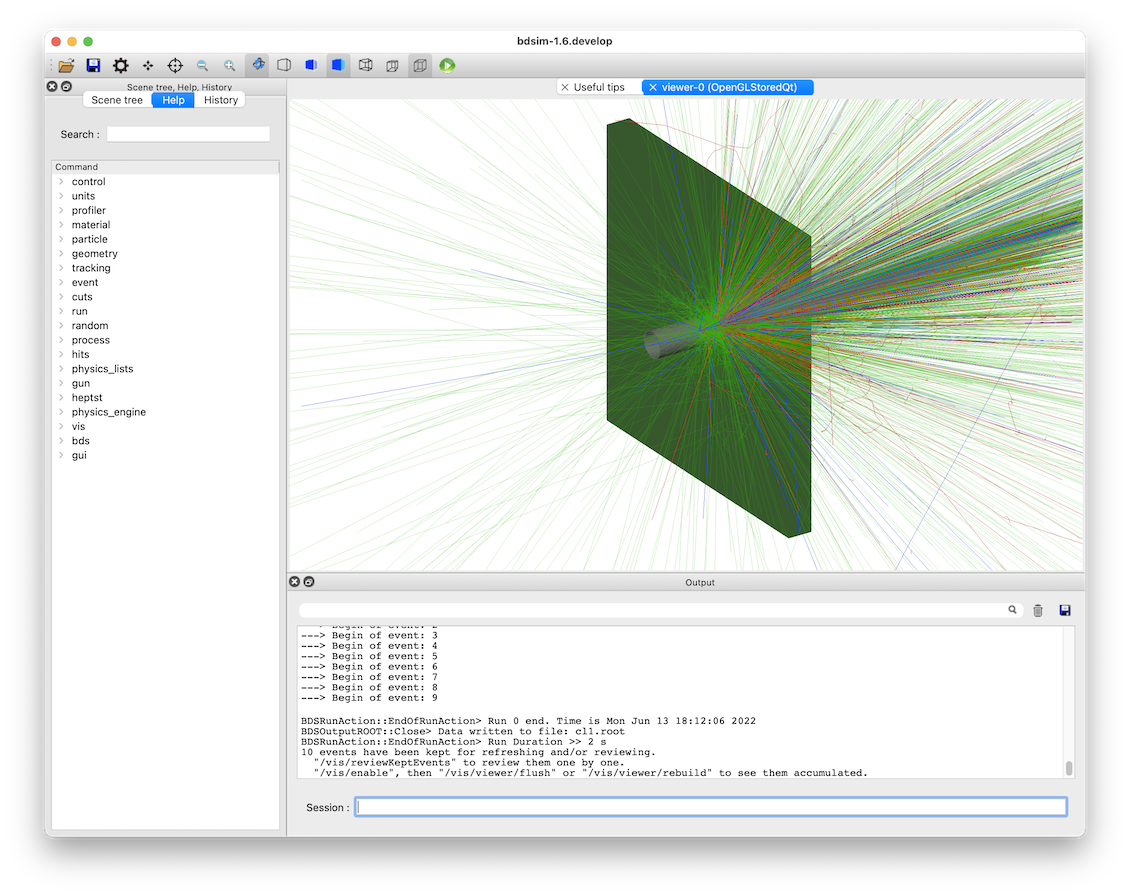Set Perspective projection view

(392, 66)
